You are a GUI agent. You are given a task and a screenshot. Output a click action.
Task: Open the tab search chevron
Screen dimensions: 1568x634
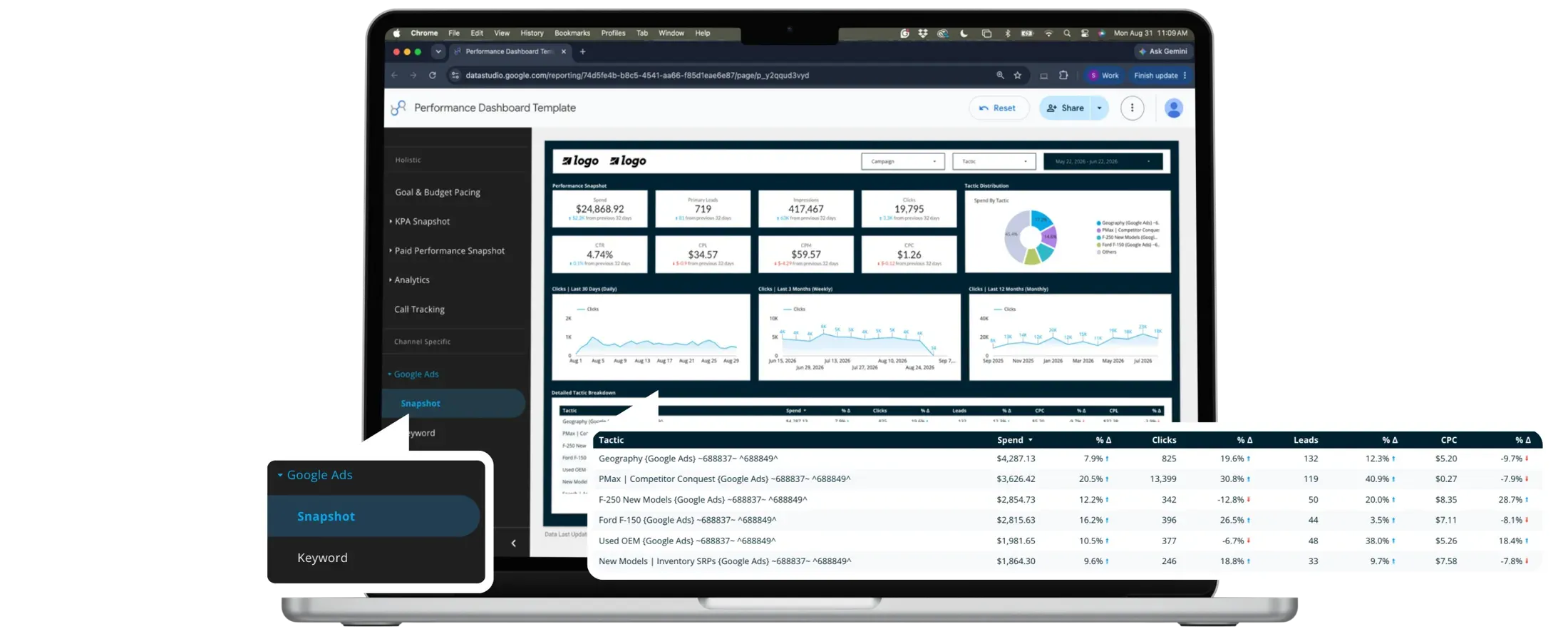[x=438, y=51]
